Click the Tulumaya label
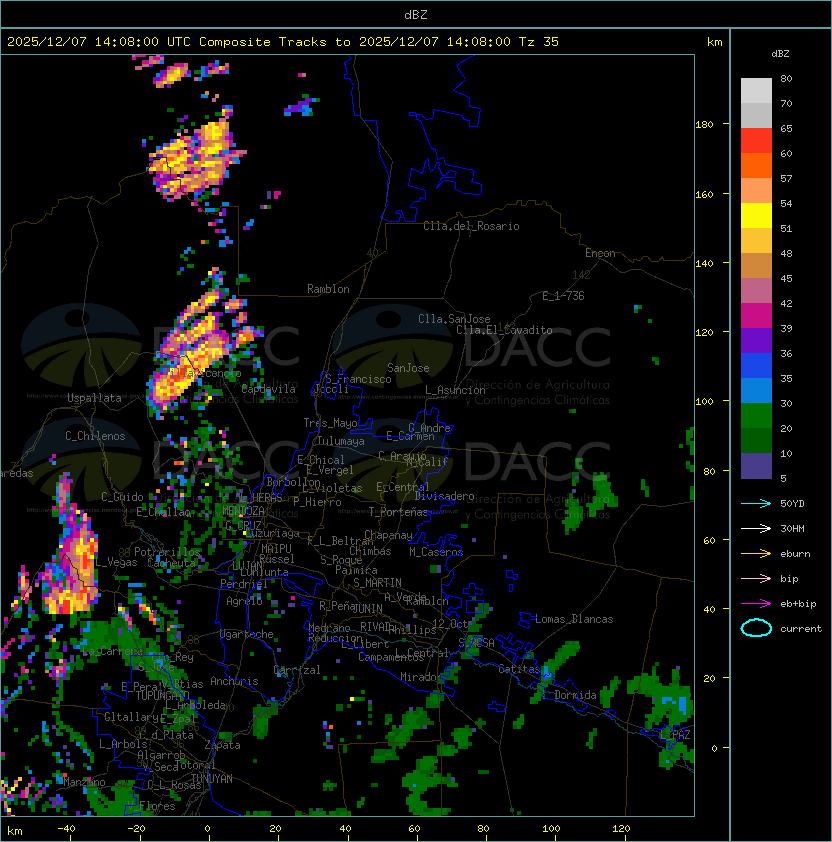This screenshot has height=842, width=832. [341, 441]
